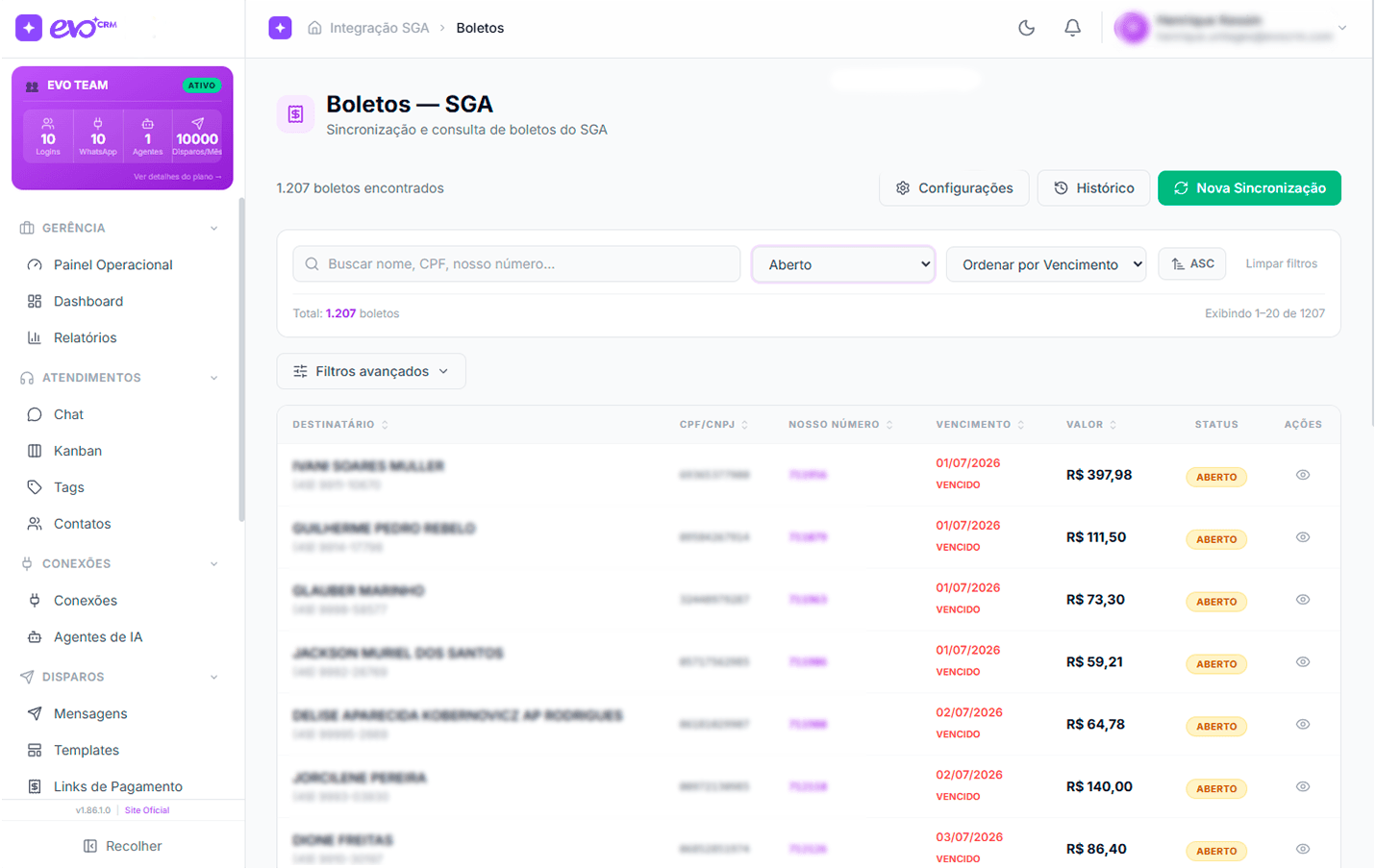Click the evo CRM logo
The height and width of the screenshot is (868, 1376).
pyautogui.click(x=66, y=28)
